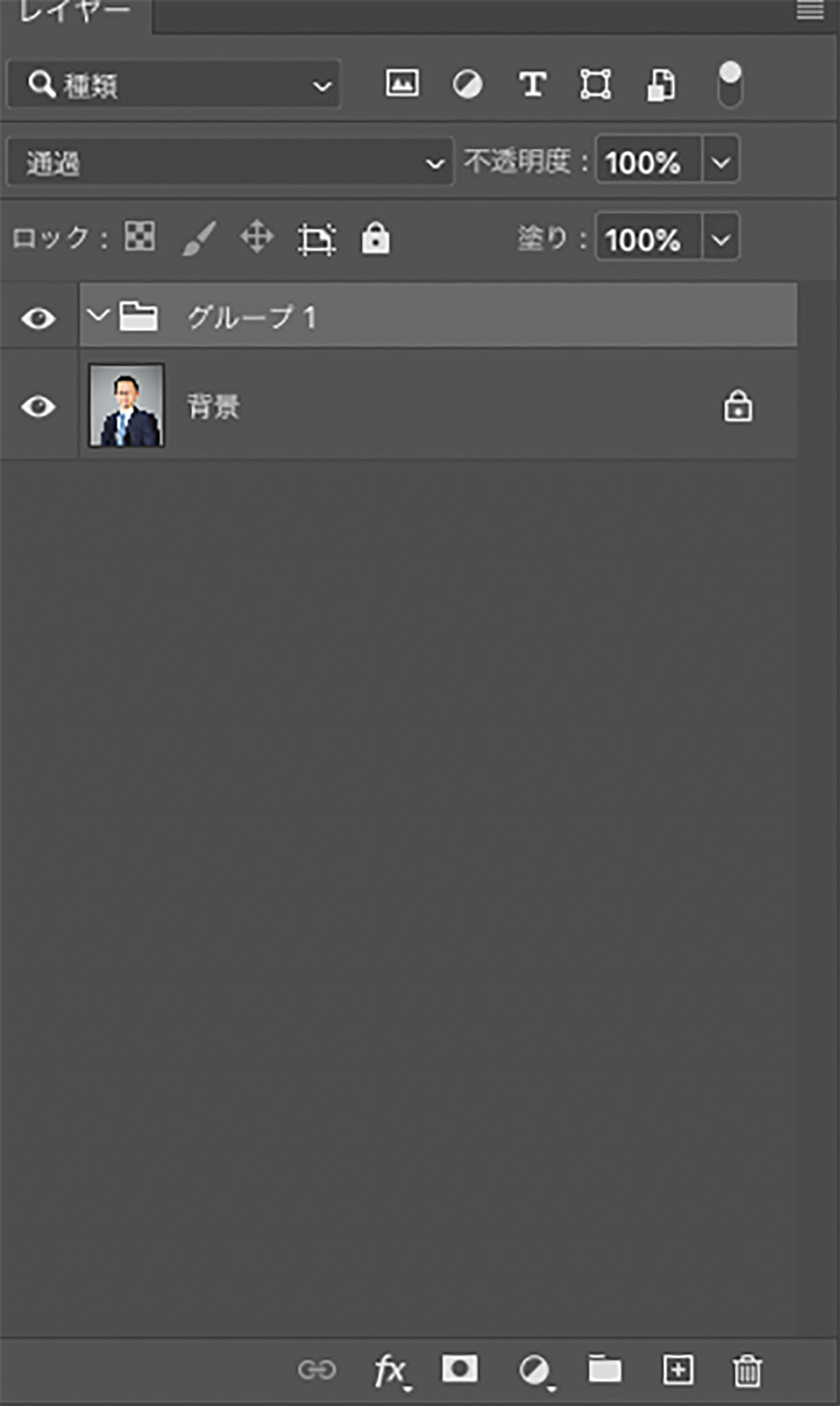840x1406 pixels.
Task: Open the 種類 filter type dropdown
Action: (174, 85)
